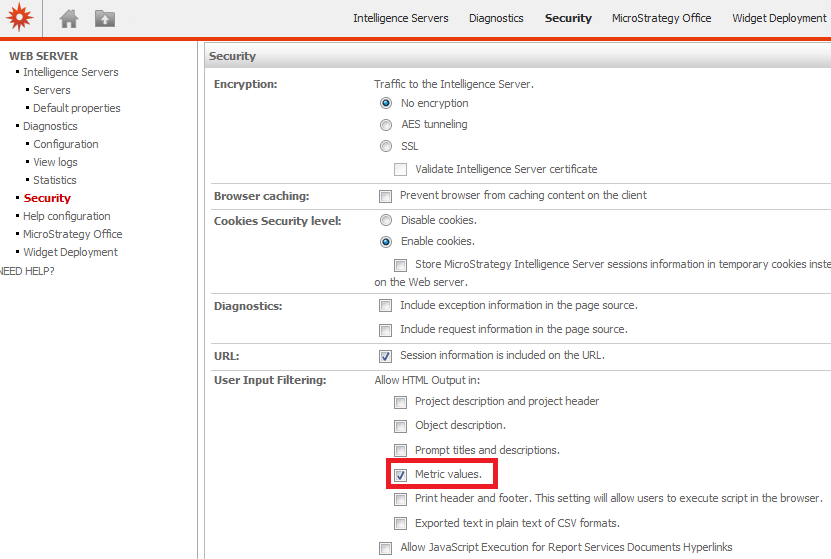
Task: Open Default properties in sidebar
Action: (76, 108)
